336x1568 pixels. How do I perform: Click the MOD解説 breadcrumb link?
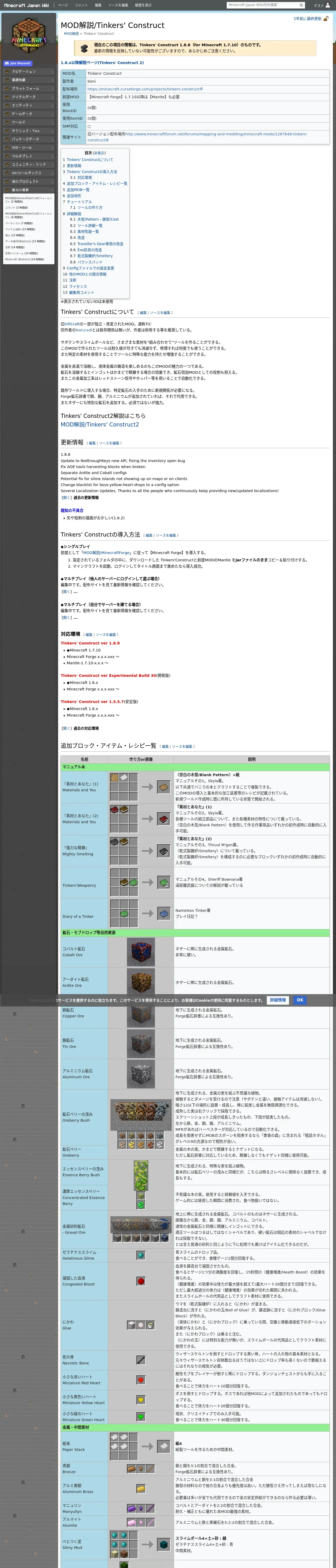click(71, 33)
